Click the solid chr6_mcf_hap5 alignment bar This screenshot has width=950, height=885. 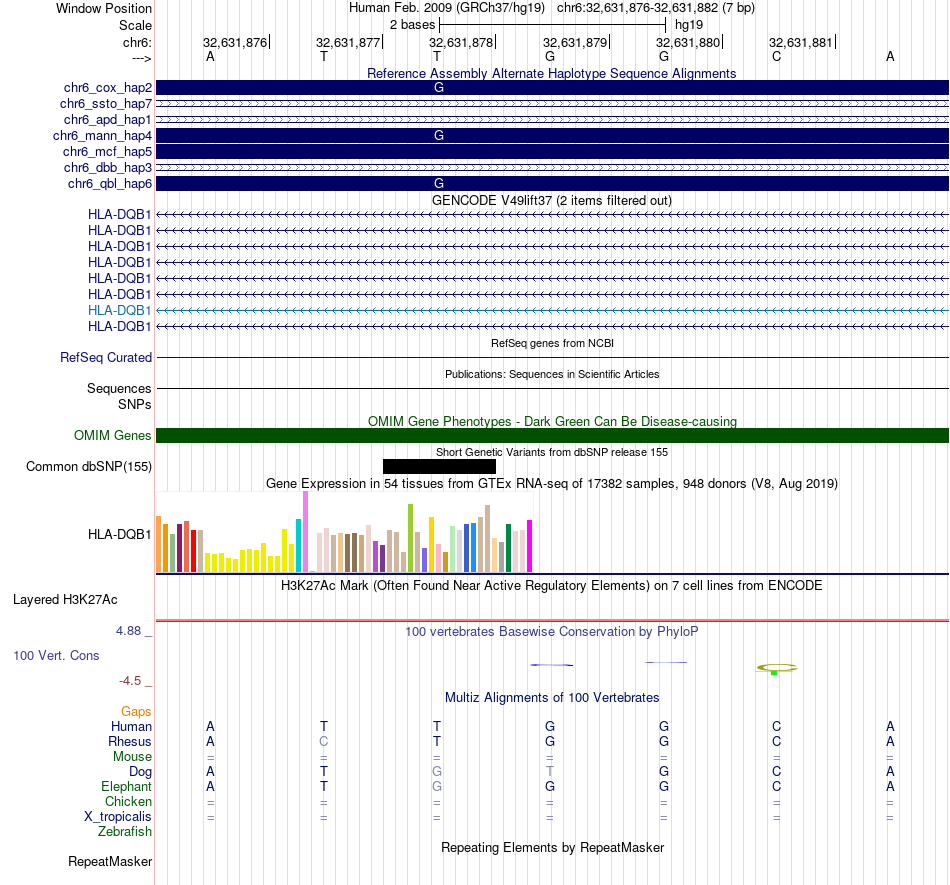pyautogui.click(x=552, y=151)
